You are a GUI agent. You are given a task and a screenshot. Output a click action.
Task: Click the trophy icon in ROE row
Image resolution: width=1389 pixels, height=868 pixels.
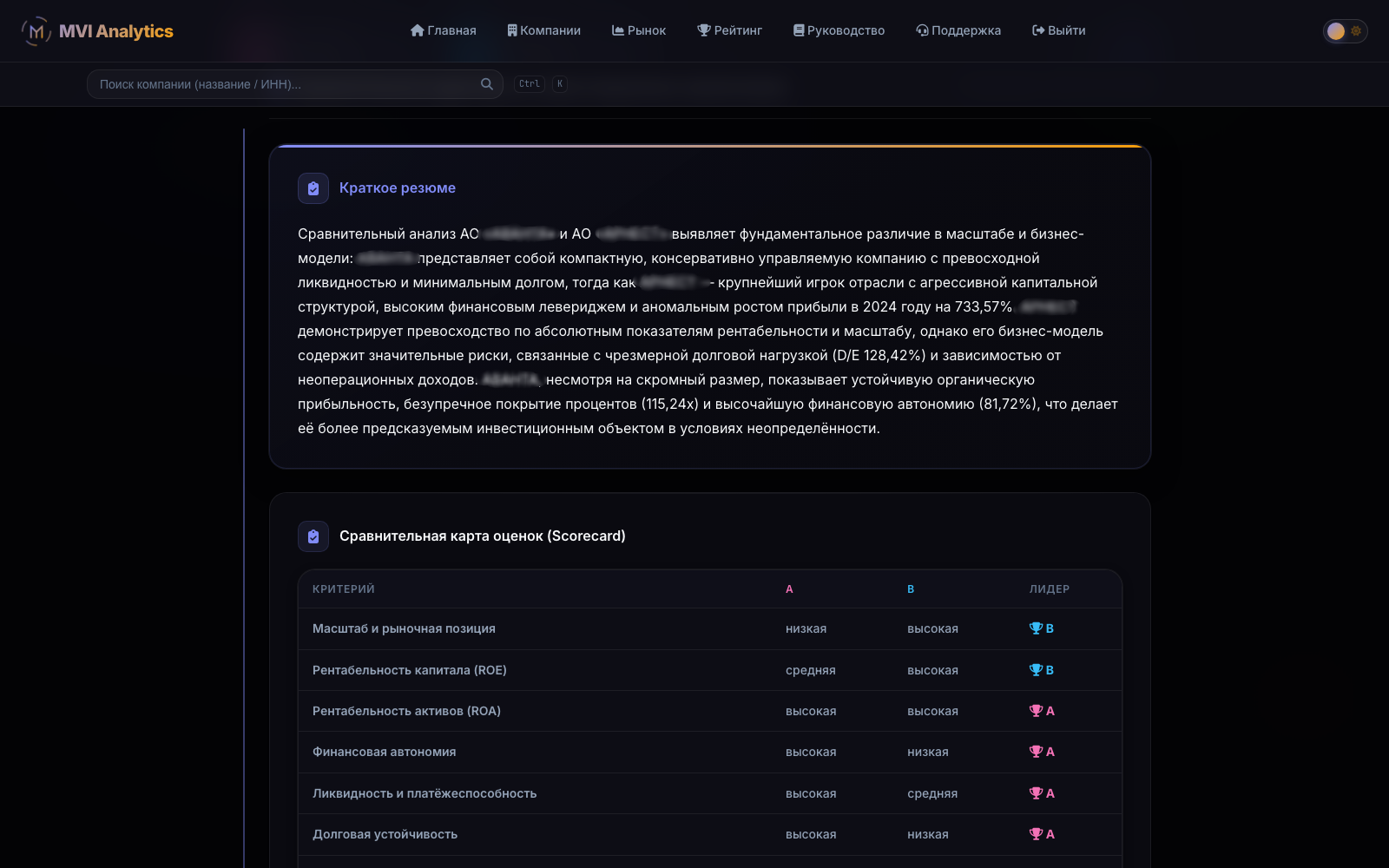(1036, 670)
